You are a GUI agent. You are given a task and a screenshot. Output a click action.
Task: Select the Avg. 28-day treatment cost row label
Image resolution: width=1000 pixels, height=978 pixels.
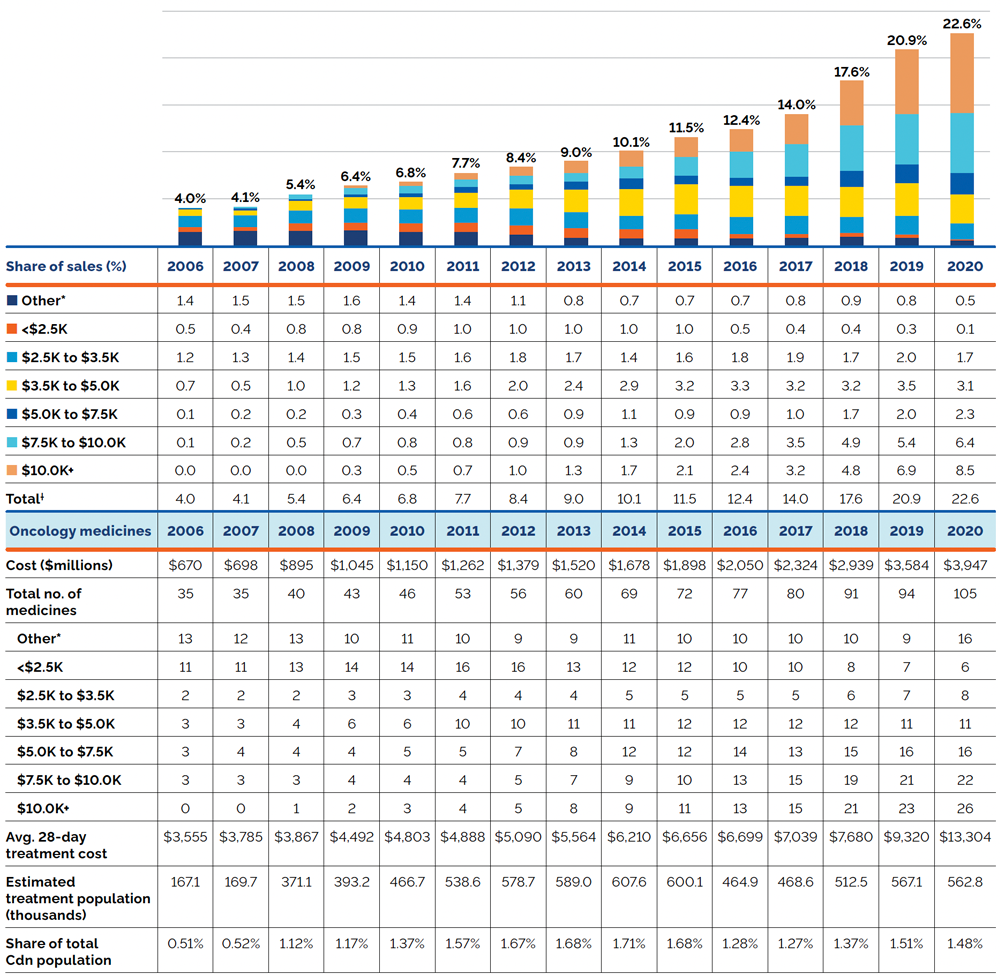(58, 845)
